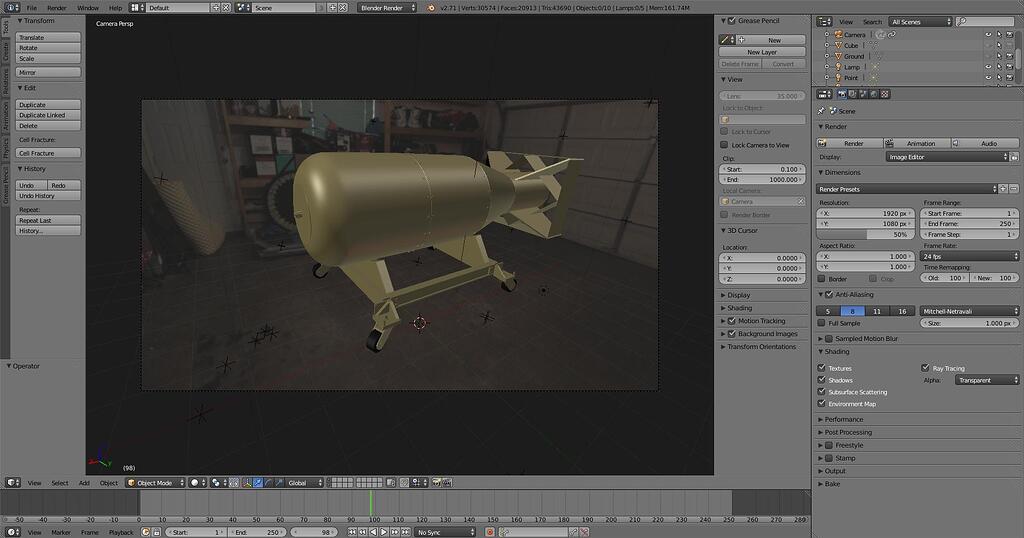Viewport: 1024px width, 538px height.
Task: Adjust the 50% resolution percentage slider
Action: coord(866,234)
